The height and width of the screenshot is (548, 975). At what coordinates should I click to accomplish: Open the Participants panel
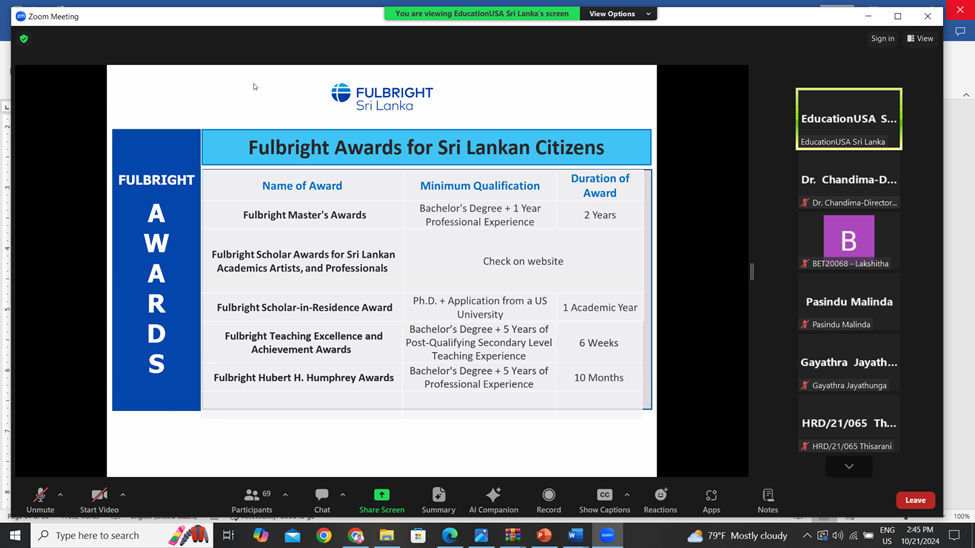tap(252, 500)
